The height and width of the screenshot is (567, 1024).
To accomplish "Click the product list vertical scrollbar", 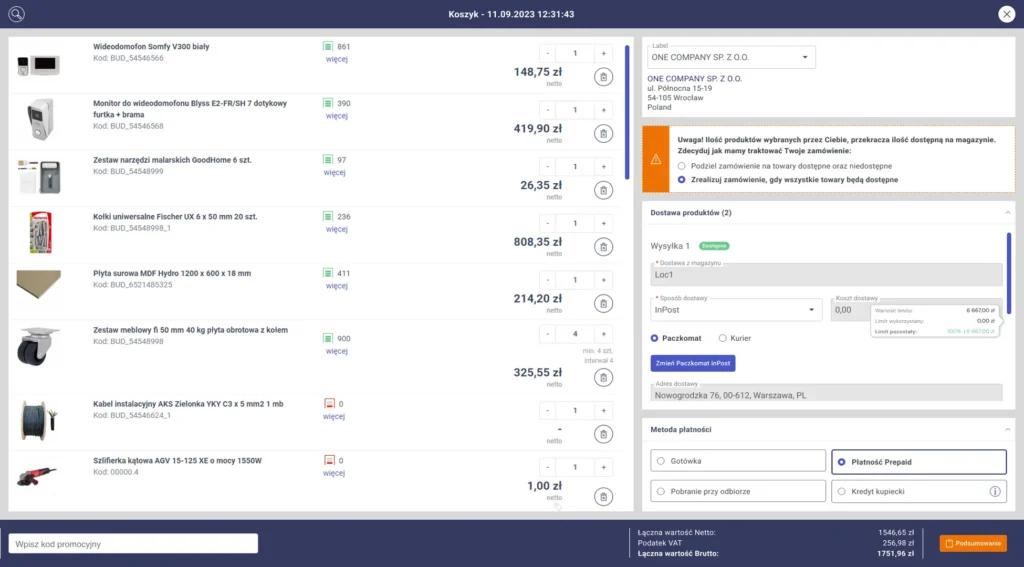I will tap(627, 110).
